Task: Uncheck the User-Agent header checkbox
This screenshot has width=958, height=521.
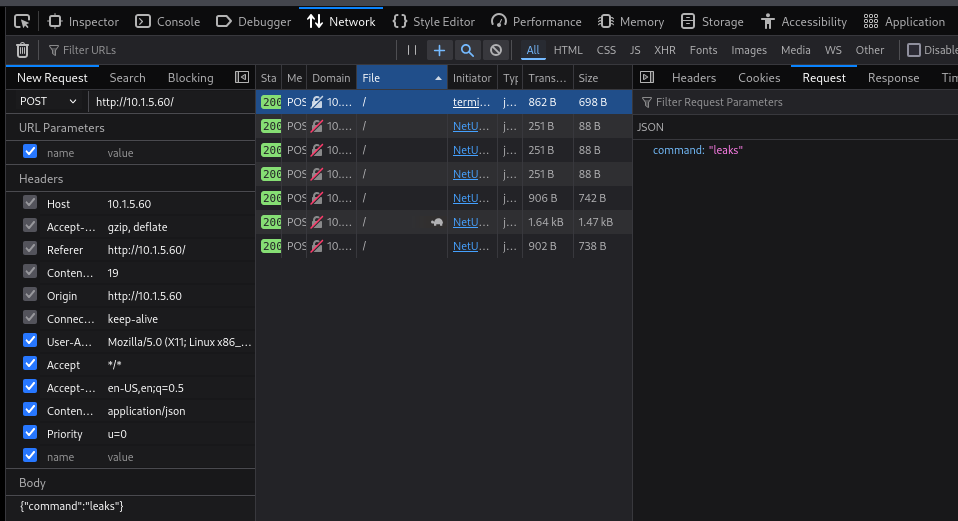Action: click(x=30, y=341)
